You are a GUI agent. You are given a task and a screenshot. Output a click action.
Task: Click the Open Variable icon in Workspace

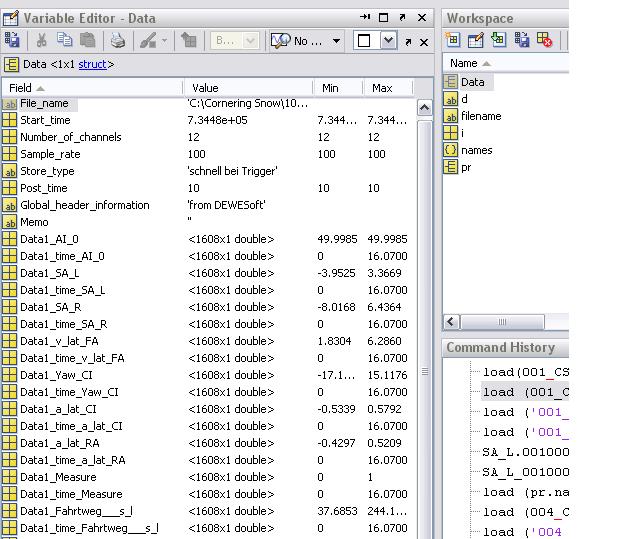click(x=475, y=40)
